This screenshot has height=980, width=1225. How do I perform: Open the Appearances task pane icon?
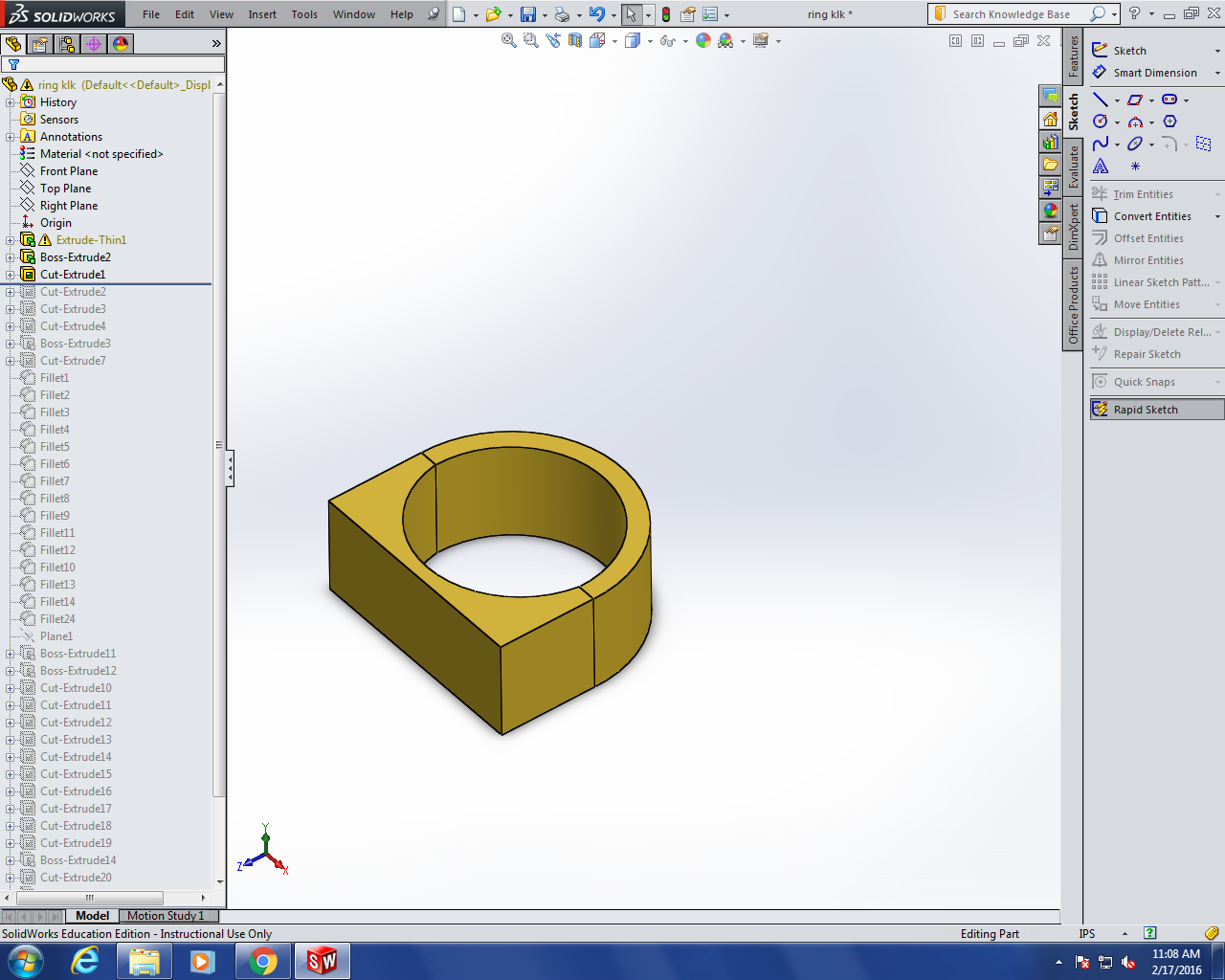tap(1051, 211)
